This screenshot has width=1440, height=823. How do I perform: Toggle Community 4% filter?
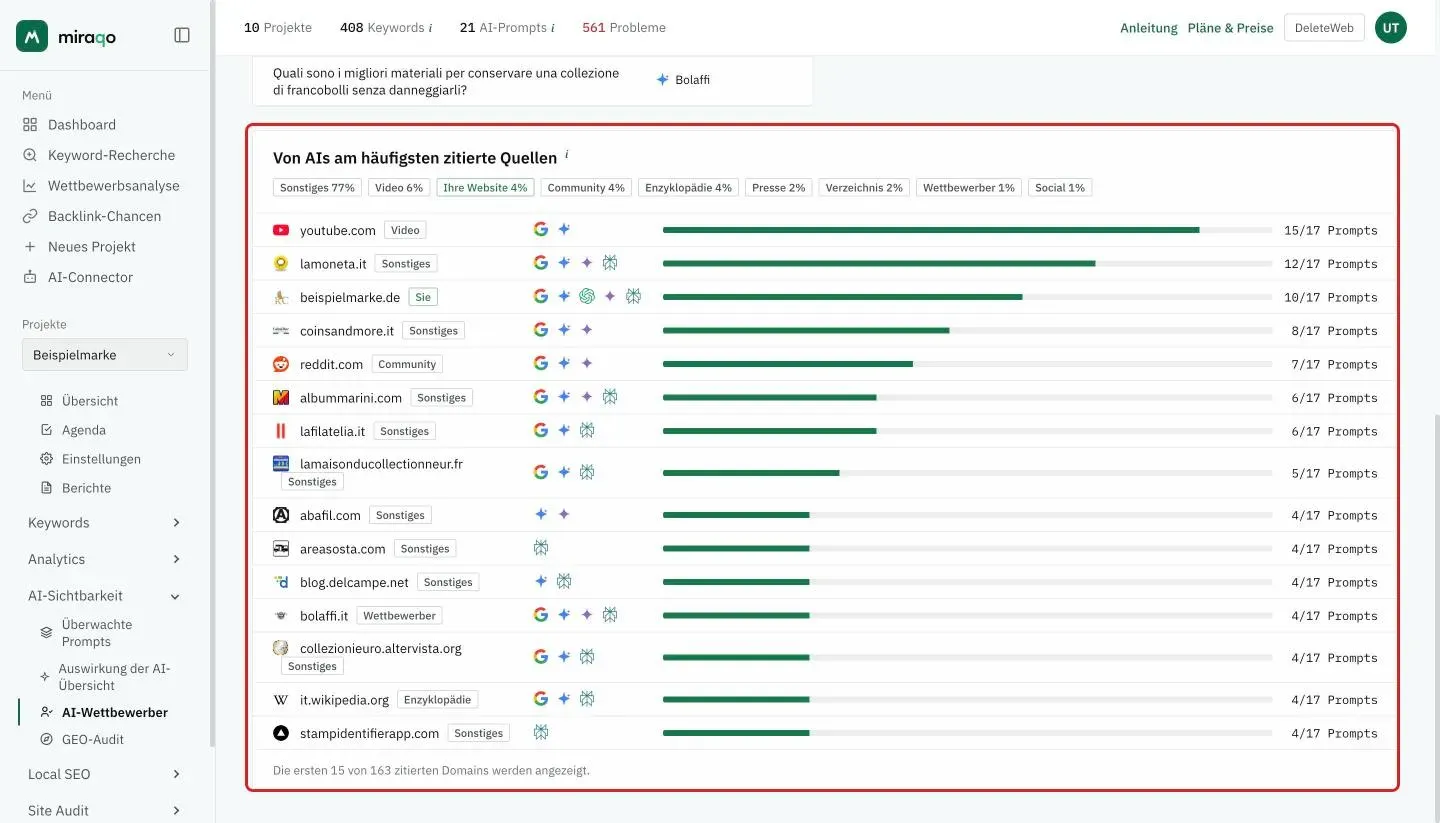[x=586, y=188]
